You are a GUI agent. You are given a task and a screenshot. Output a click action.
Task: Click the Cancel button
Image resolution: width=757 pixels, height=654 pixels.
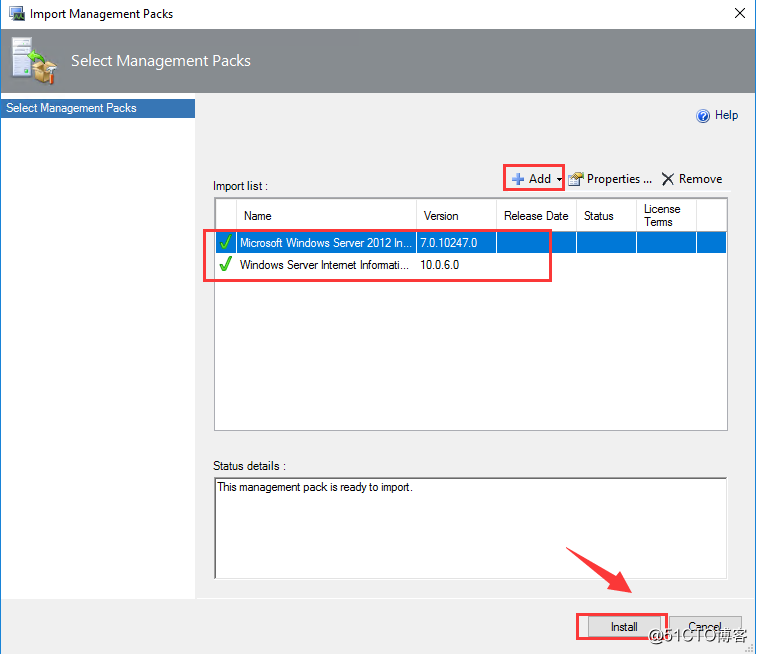(705, 626)
